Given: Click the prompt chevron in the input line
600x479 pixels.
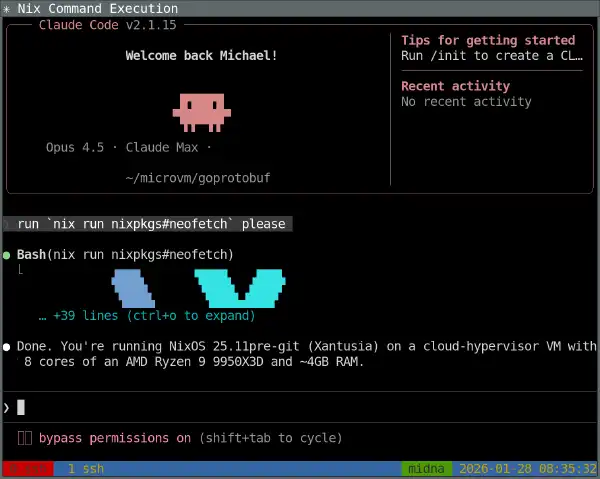Looking at the screenshot, I should 7,407.
